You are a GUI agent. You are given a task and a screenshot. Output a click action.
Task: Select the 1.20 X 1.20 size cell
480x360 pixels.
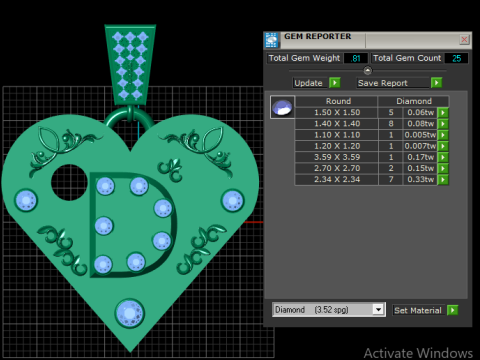337,146
